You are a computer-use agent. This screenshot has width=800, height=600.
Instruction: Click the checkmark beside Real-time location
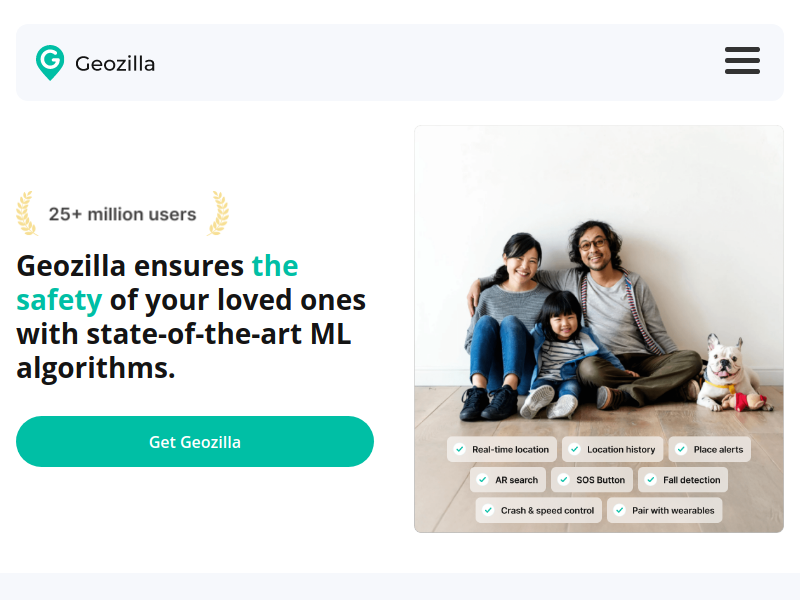[459, 450]
